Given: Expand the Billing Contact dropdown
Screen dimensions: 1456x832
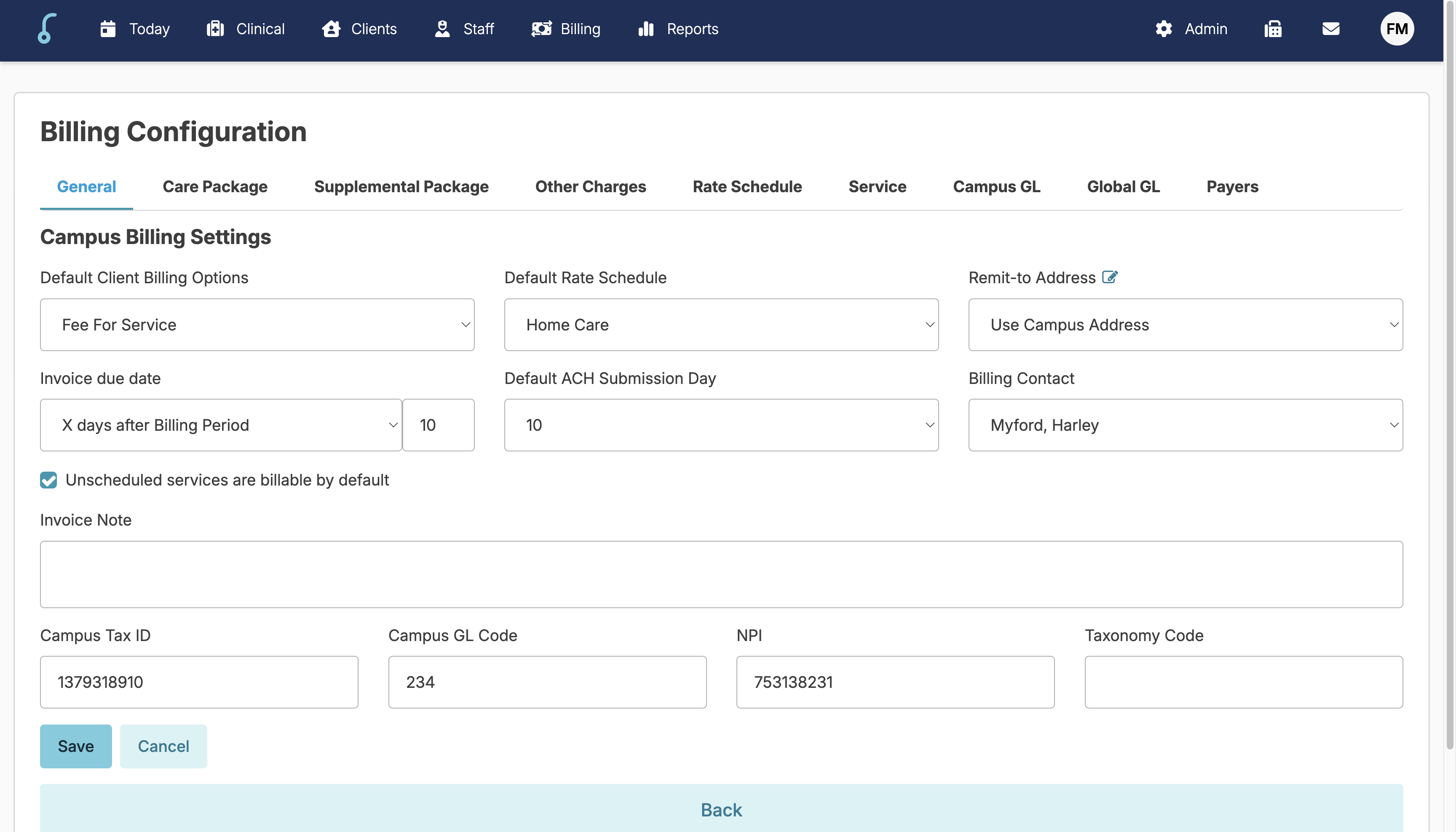Looking at the screenshot, I should click(x=1185, y=425).
